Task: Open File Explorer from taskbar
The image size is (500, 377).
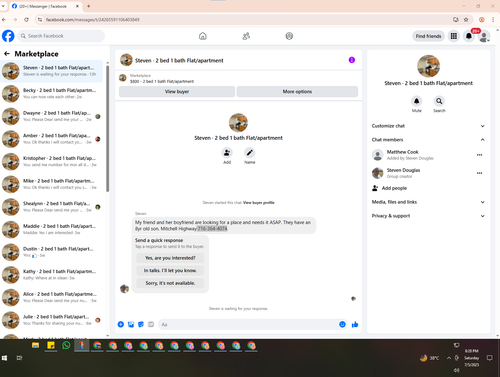Action: point(35,345)
